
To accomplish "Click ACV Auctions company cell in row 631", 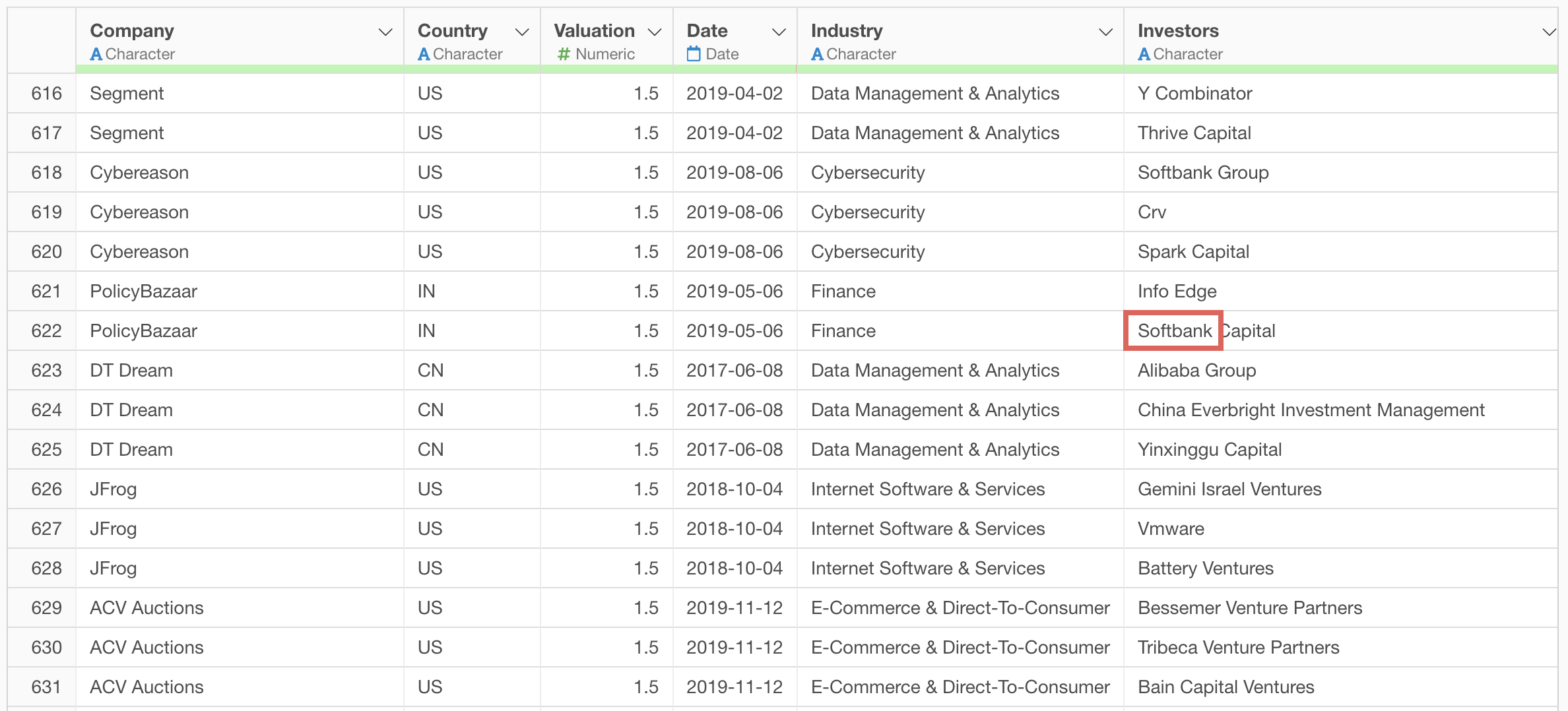I will coord(240,687).
